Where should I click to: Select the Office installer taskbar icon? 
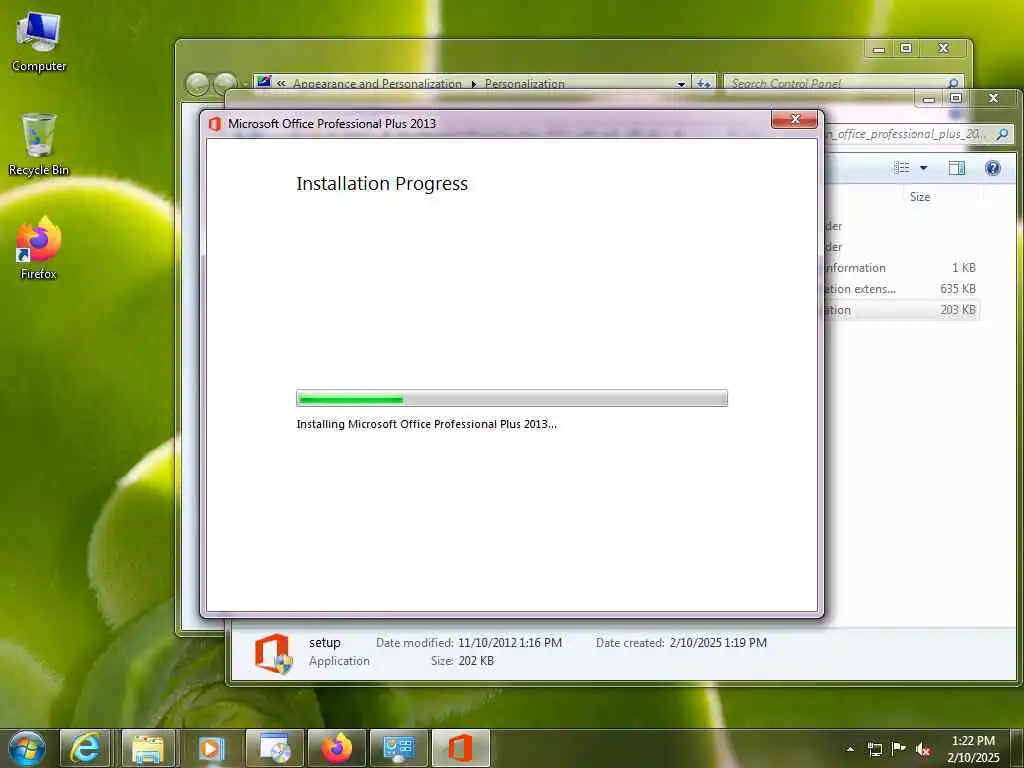point(460,748)
